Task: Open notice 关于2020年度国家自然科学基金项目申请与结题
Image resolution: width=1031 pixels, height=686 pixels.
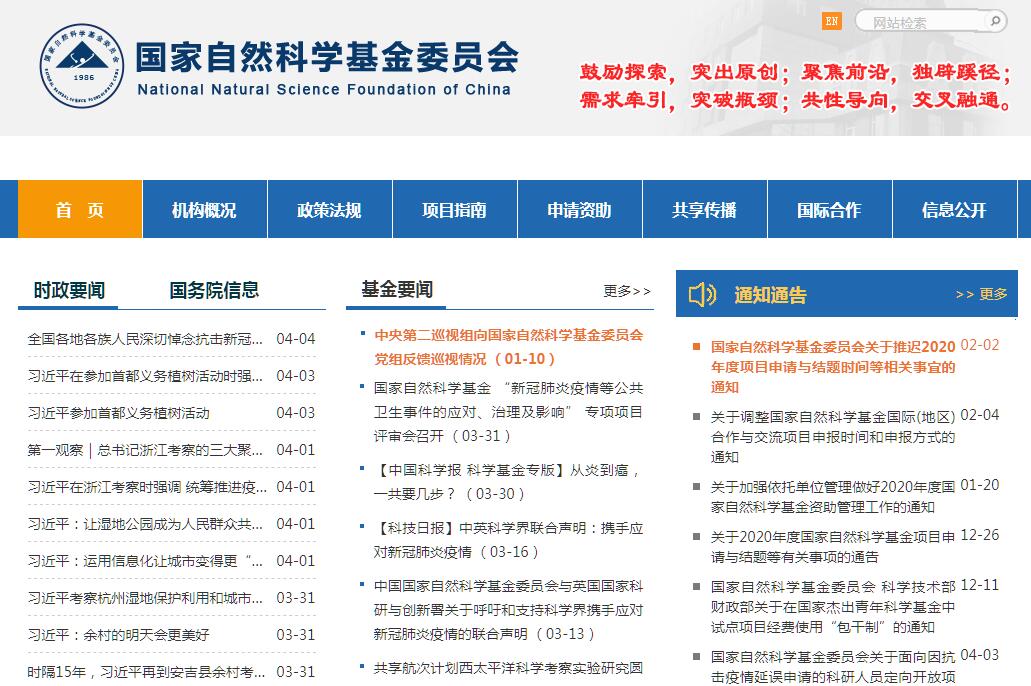Action: coord(832,547)
